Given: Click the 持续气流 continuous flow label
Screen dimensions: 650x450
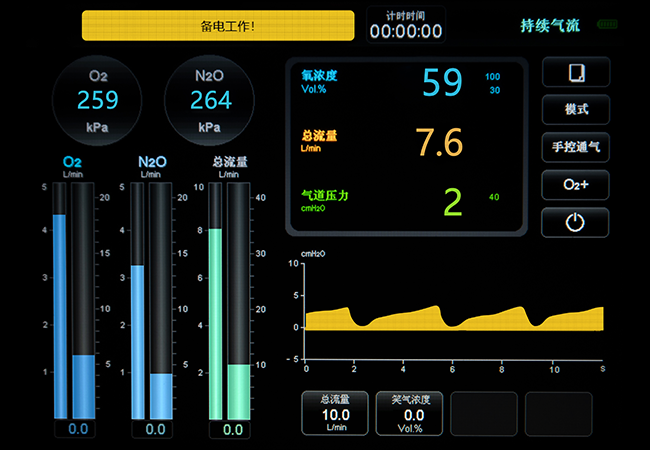Looking at the screenshot, I should (550, 25).
